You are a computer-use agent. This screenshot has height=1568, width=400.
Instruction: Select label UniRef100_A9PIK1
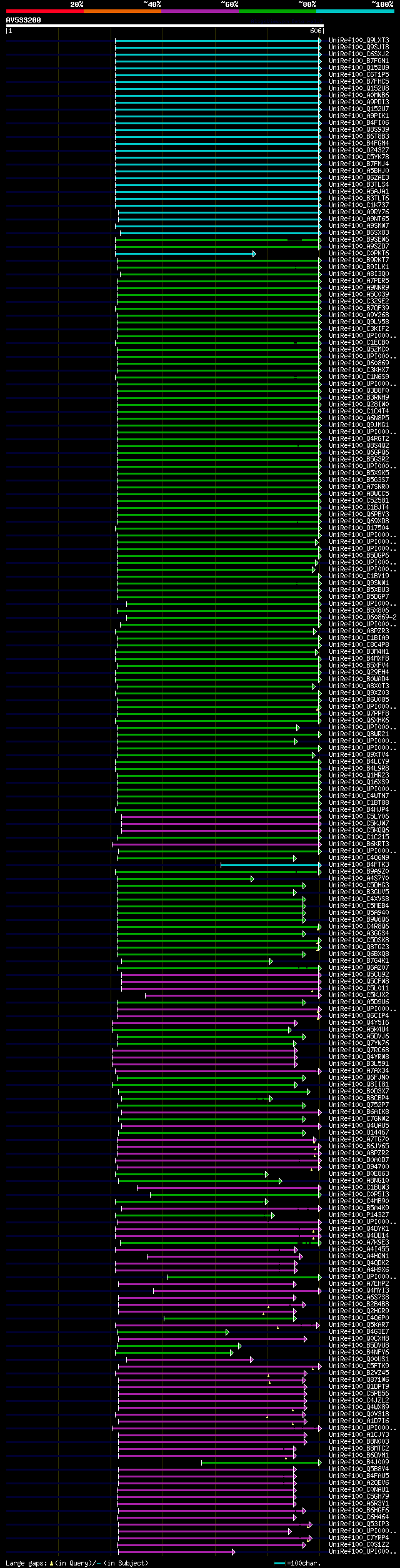[x=359, y=116]
